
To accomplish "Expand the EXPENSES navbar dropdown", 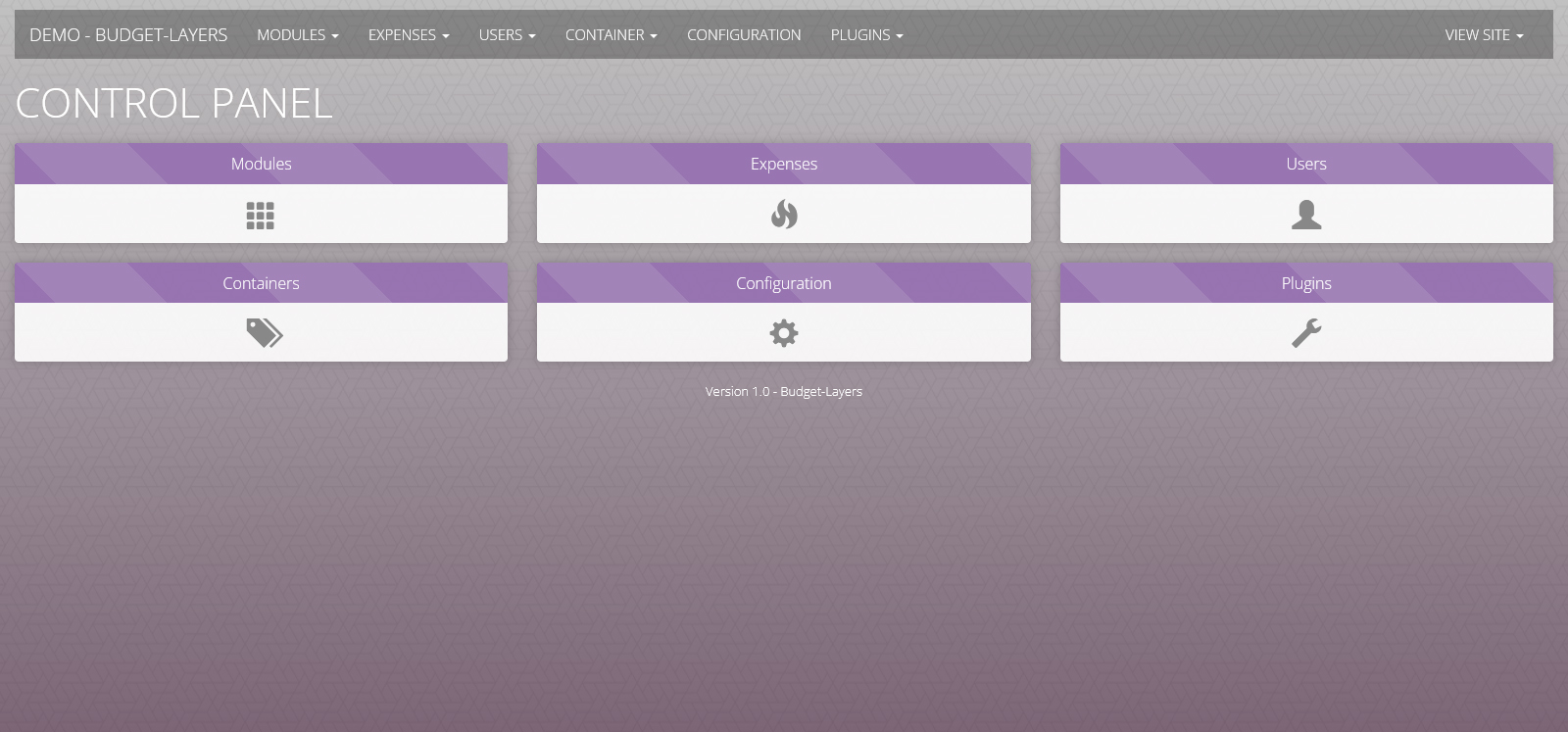I will [x=409, y=35].
